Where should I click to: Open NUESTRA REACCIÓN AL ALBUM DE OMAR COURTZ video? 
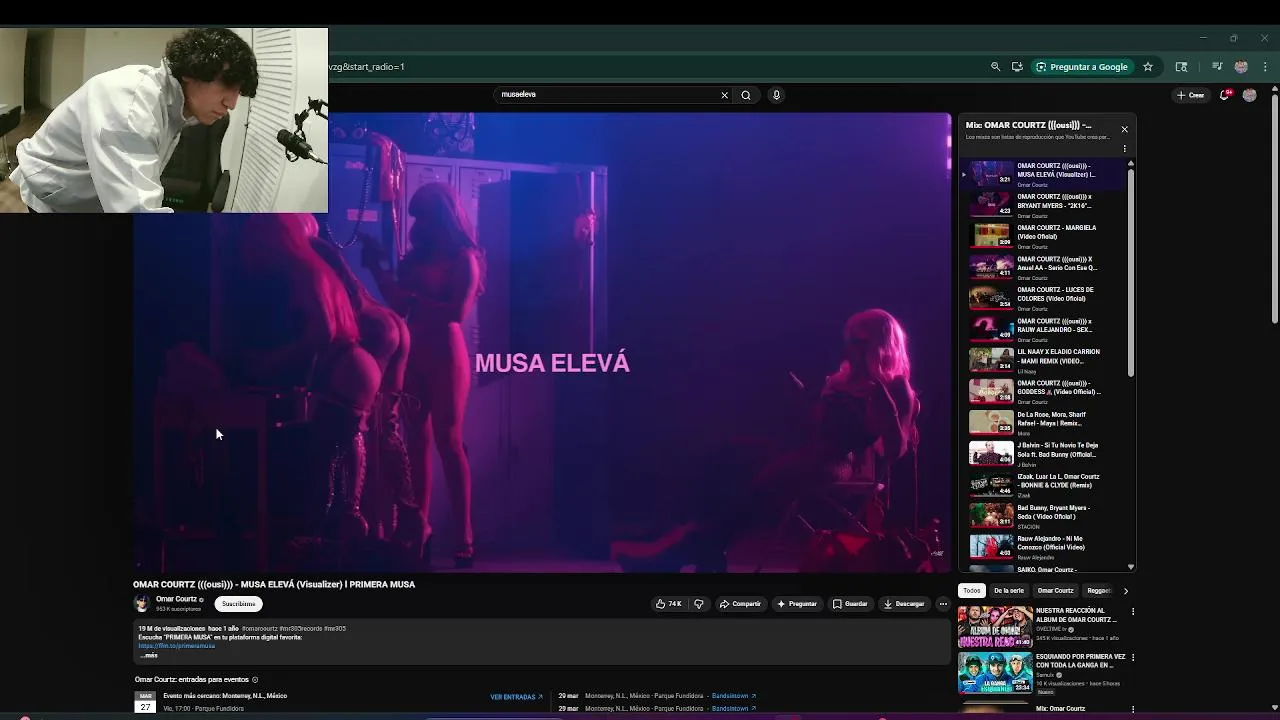(x=1041, y=627)
